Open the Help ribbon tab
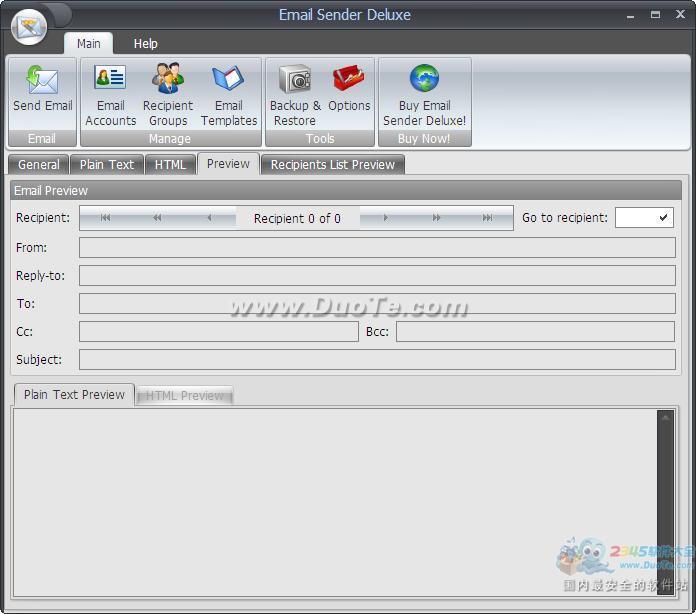Screen dimensions: 696x614 (146, 44)
